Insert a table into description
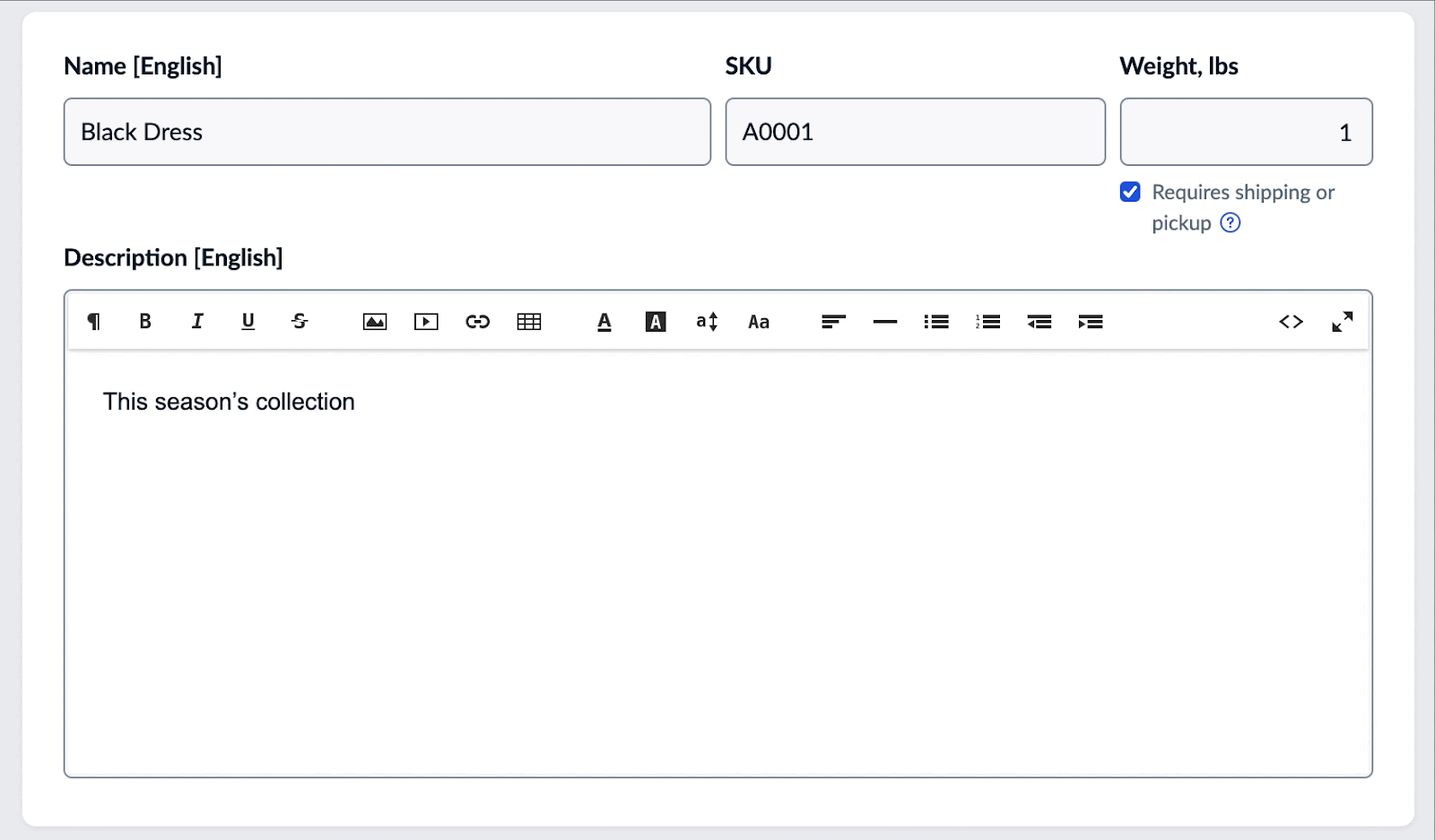This screenshot has width=1435, height=840. [x=529, y=322]
